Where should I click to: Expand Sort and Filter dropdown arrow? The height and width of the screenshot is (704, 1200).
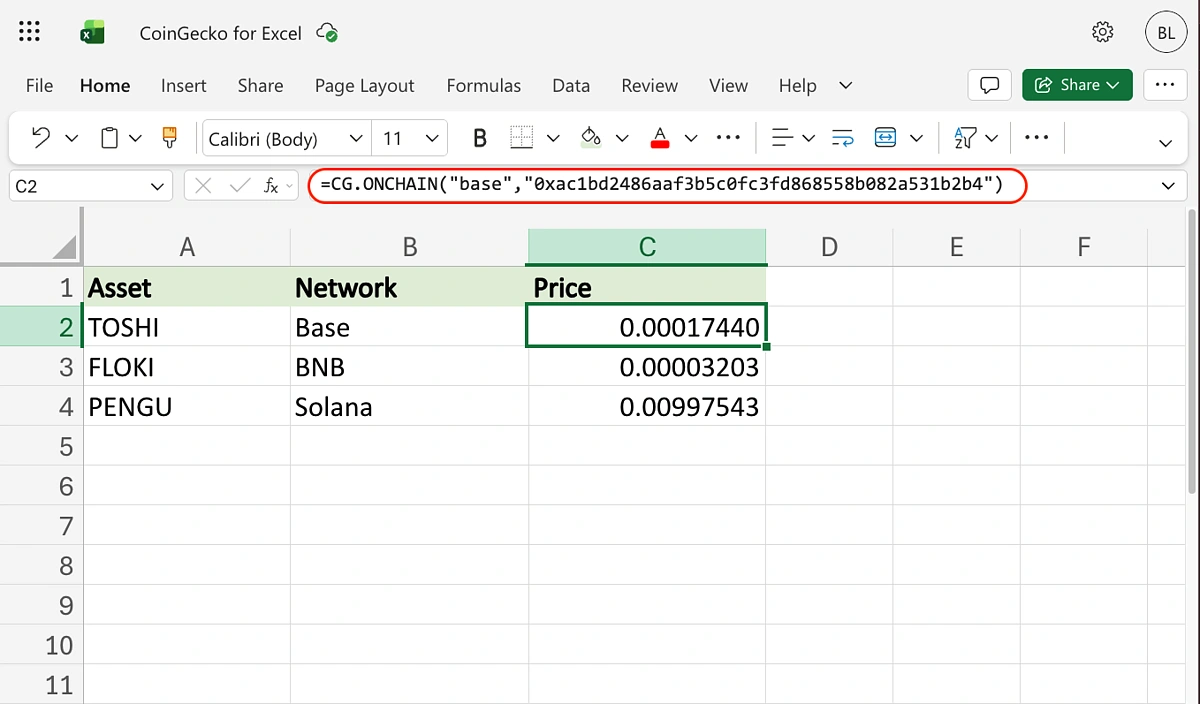992,138
